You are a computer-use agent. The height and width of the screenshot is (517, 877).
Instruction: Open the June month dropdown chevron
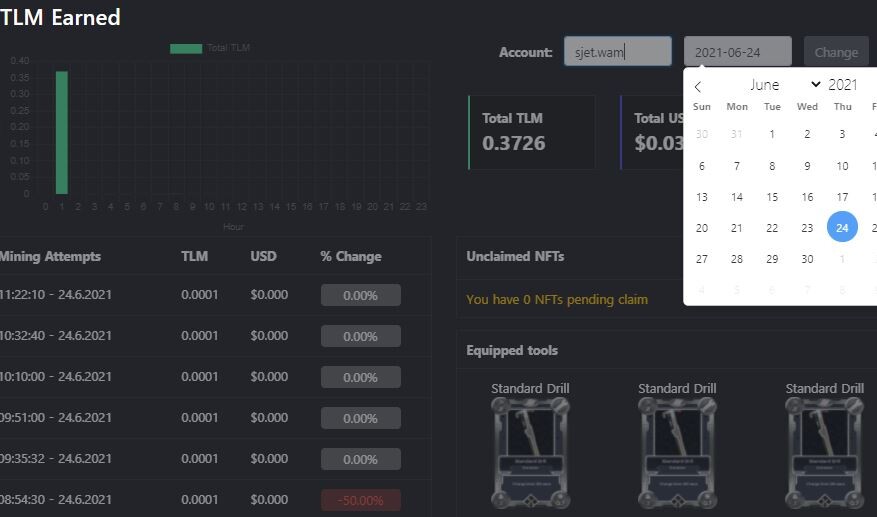tap(815, 84)
